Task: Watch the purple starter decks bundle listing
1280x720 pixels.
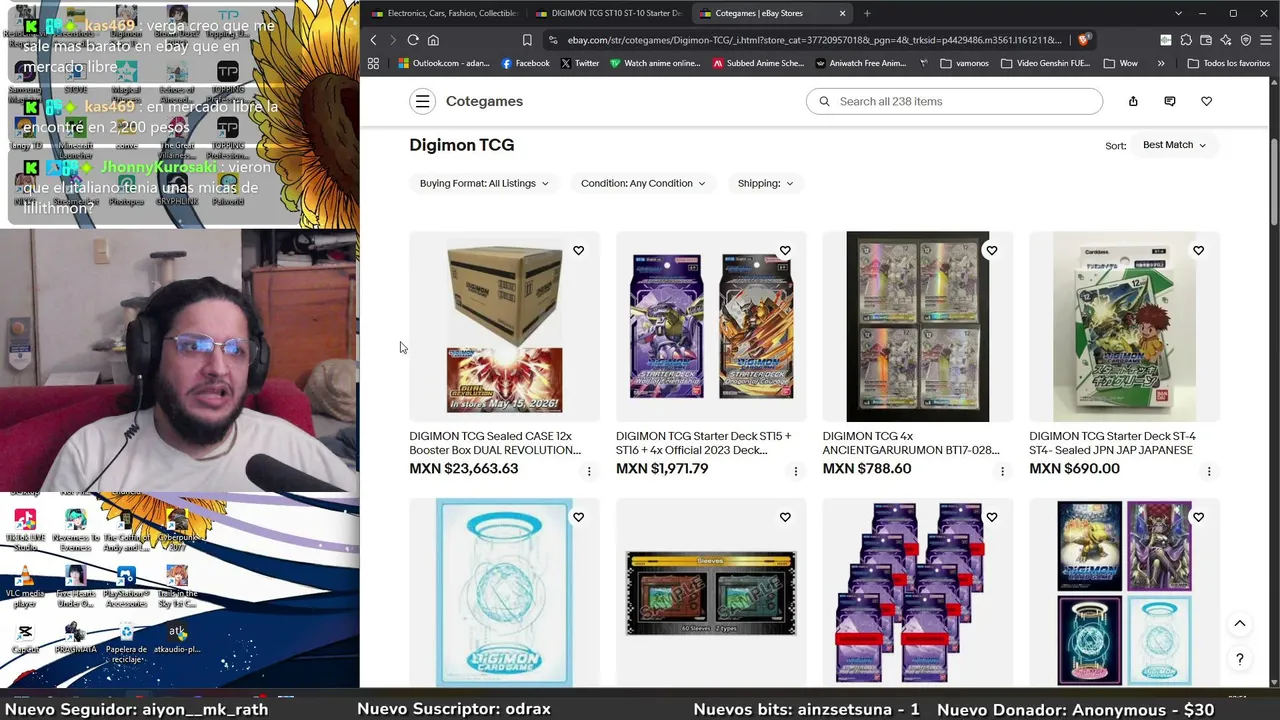Action: click(992, 518)
